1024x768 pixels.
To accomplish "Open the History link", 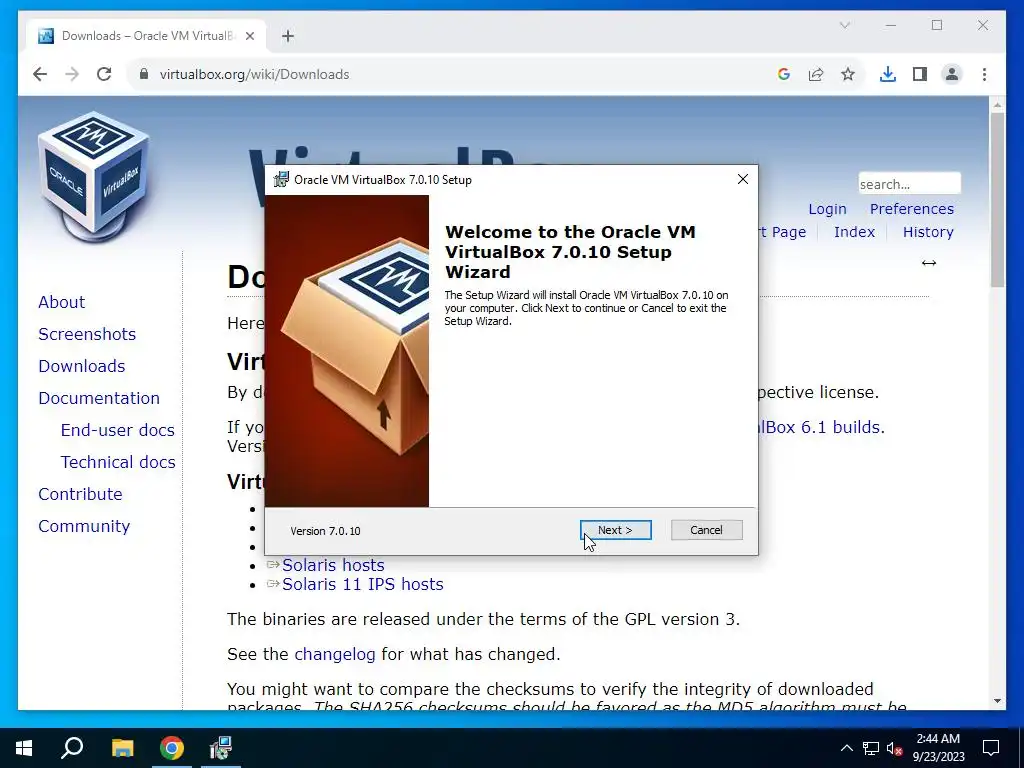I will 928,232.
